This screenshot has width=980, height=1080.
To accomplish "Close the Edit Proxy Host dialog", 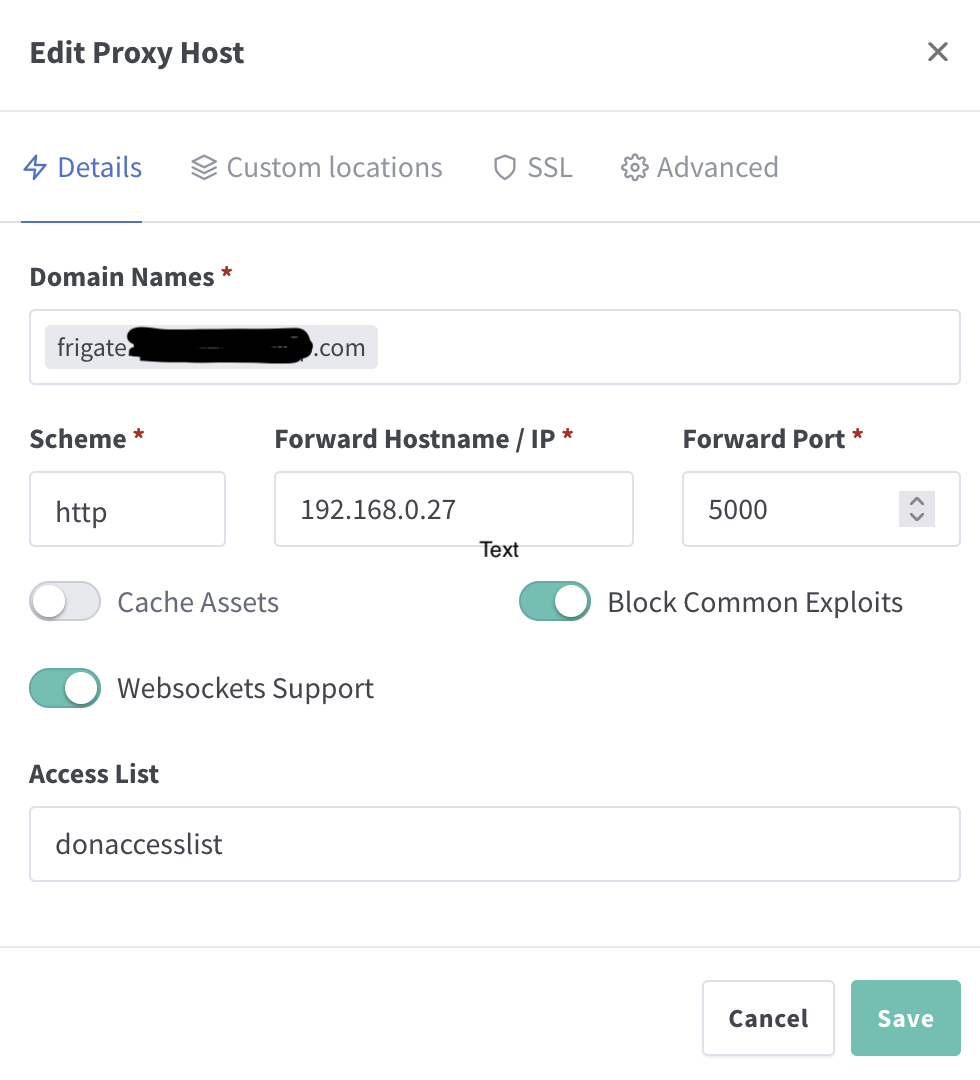I will click(x=937, y=52).
